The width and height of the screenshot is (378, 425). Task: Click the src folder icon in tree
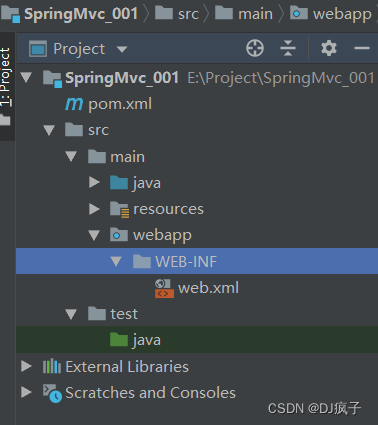(74, 130)
